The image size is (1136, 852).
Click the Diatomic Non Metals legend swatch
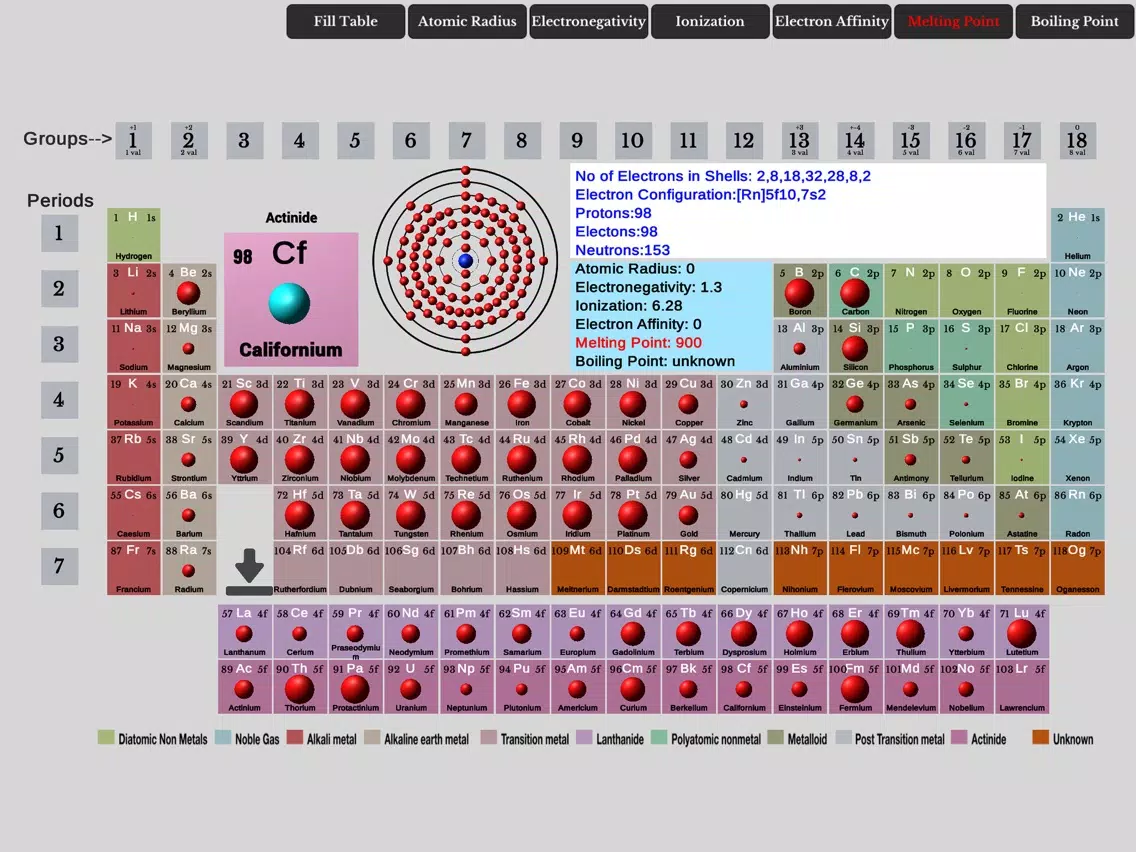tap(106, 738)
